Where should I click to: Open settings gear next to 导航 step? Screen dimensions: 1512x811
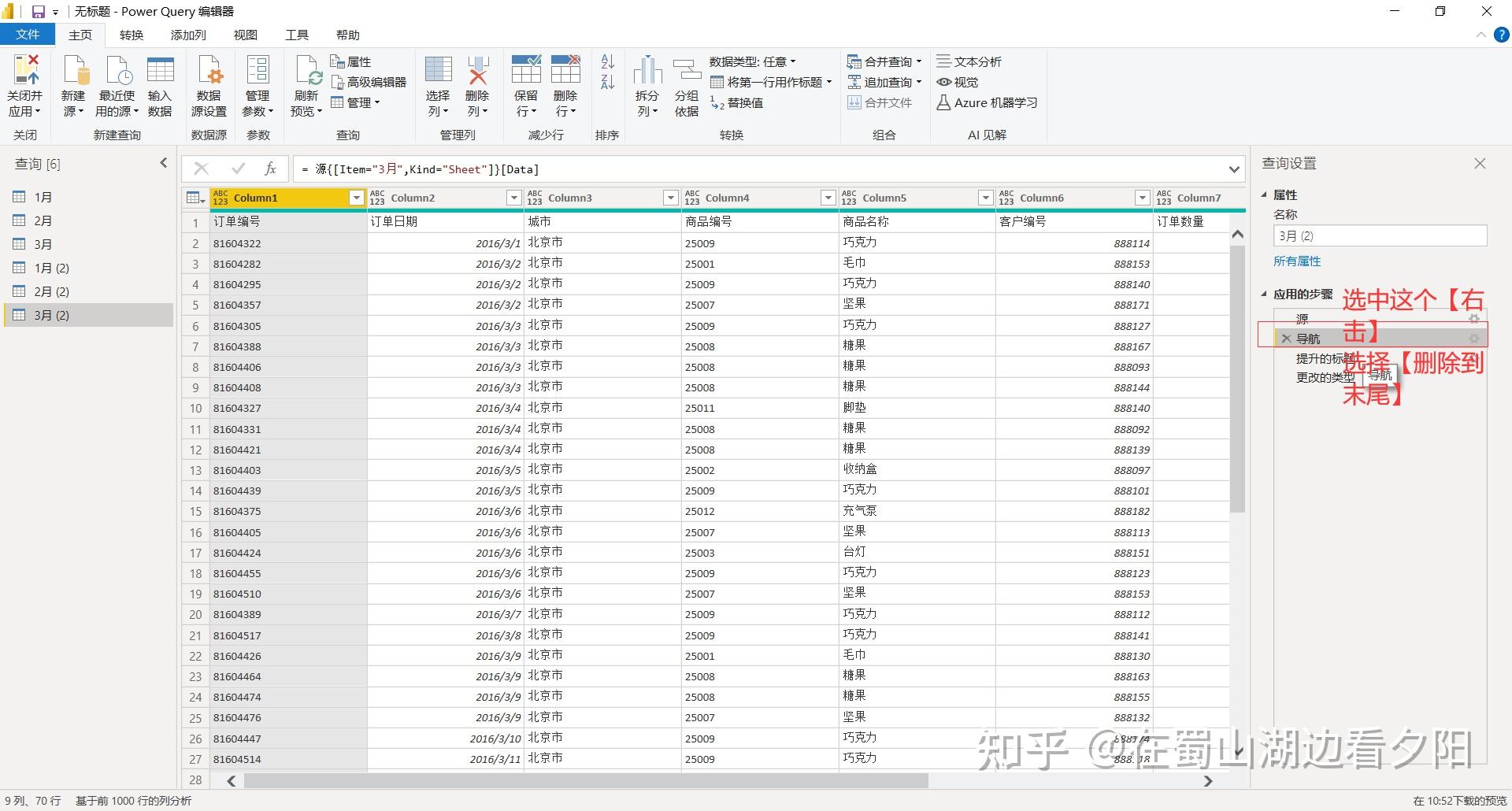coord(1474,338)
